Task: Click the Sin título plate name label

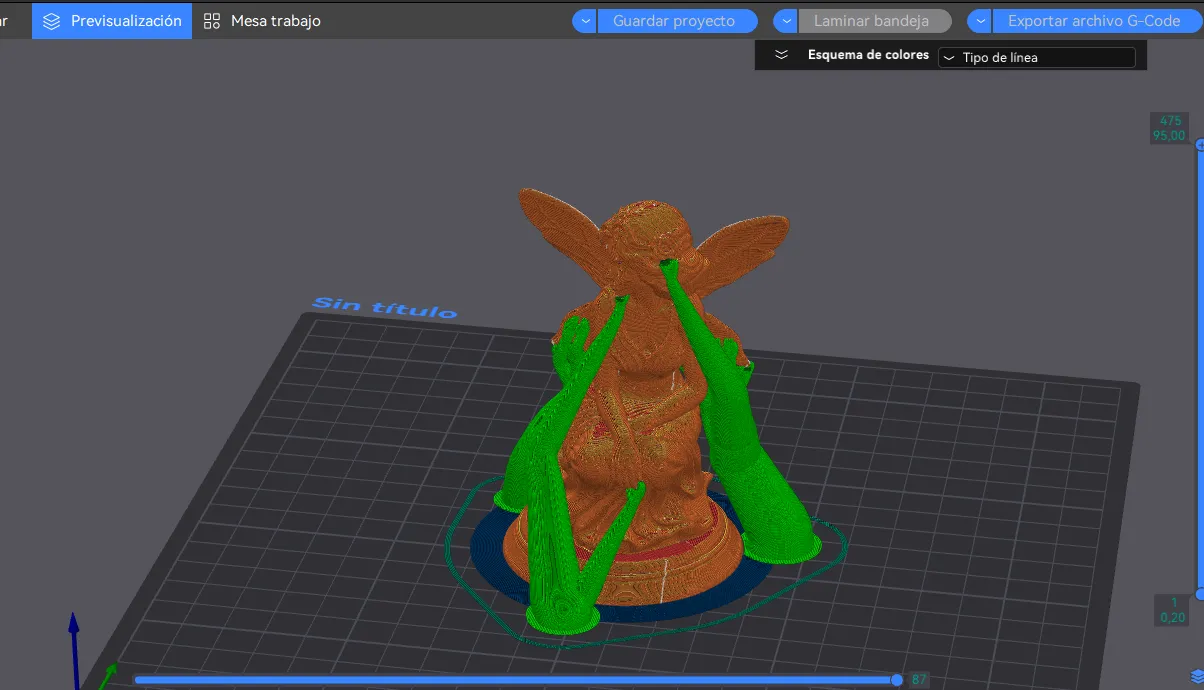Action: click(x=385, y=307)
